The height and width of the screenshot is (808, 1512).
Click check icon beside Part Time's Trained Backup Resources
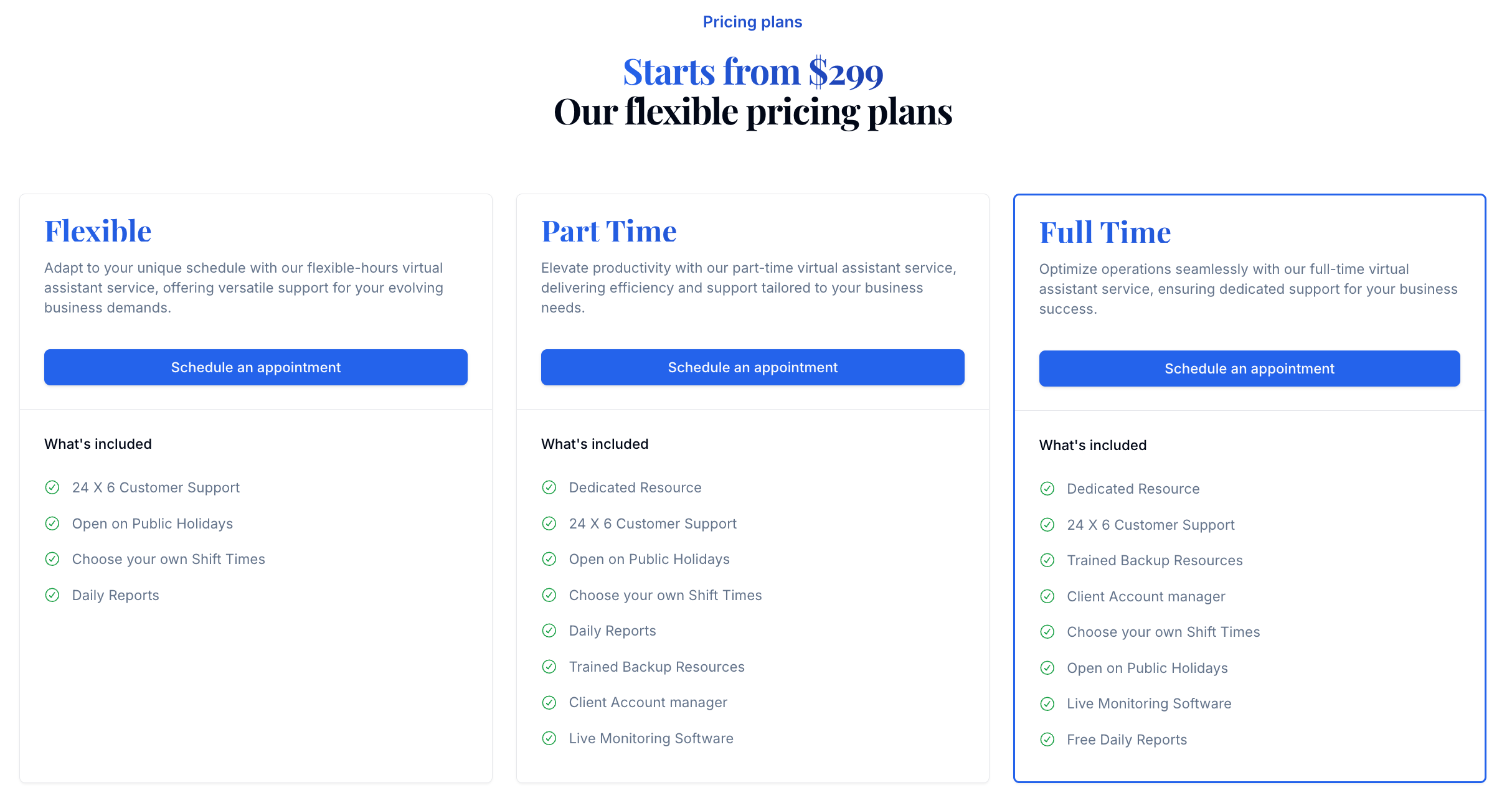(x=549, y=667)
